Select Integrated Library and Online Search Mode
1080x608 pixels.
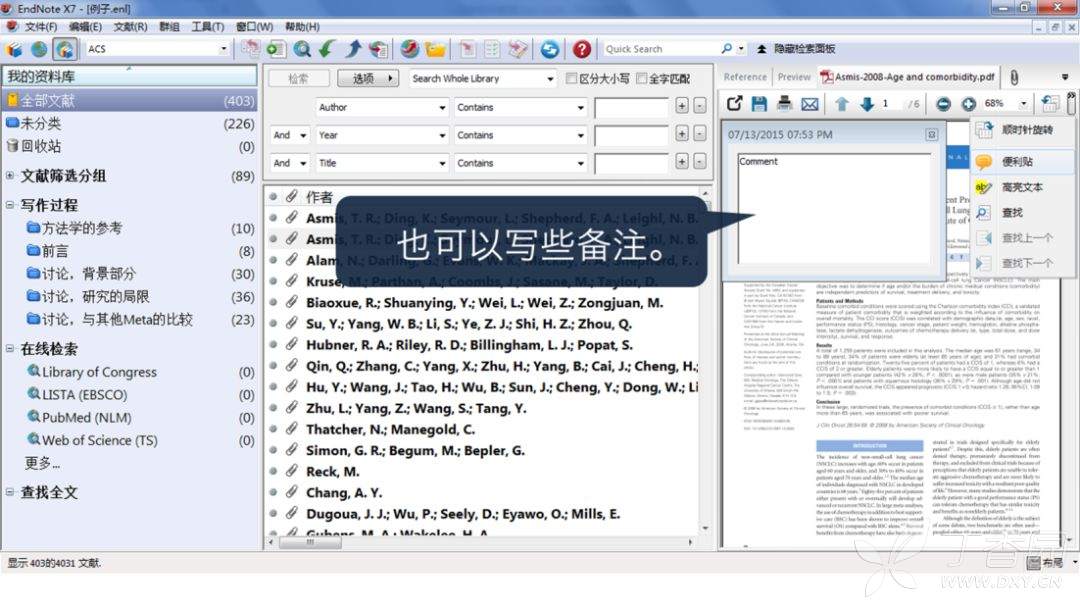pos(65,49)
